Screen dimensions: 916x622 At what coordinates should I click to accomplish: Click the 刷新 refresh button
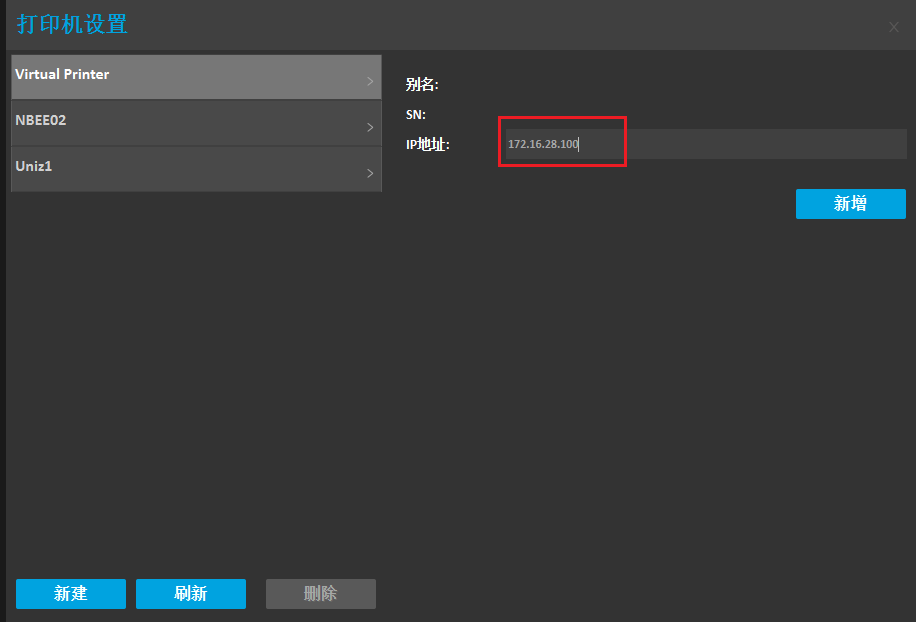click(x=191, y=594)
